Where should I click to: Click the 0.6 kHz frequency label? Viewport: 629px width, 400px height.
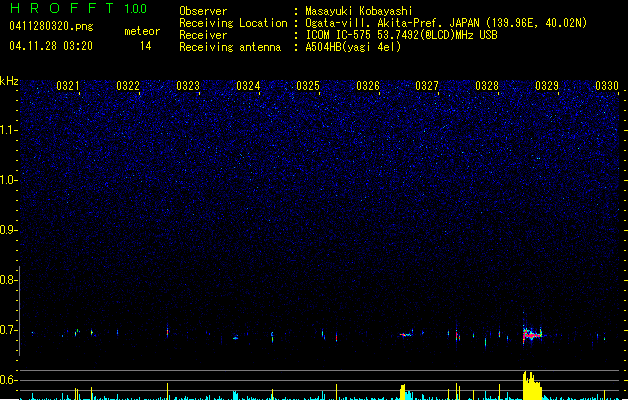tap(9, 380)
